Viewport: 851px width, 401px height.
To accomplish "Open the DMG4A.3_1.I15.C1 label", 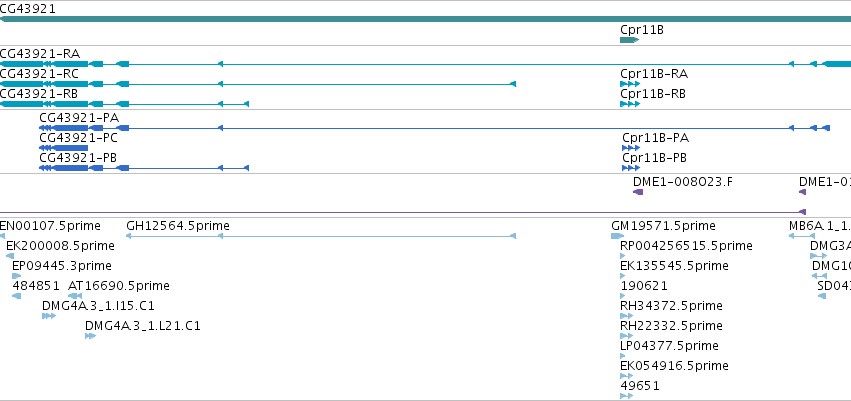I will point(98,305).
